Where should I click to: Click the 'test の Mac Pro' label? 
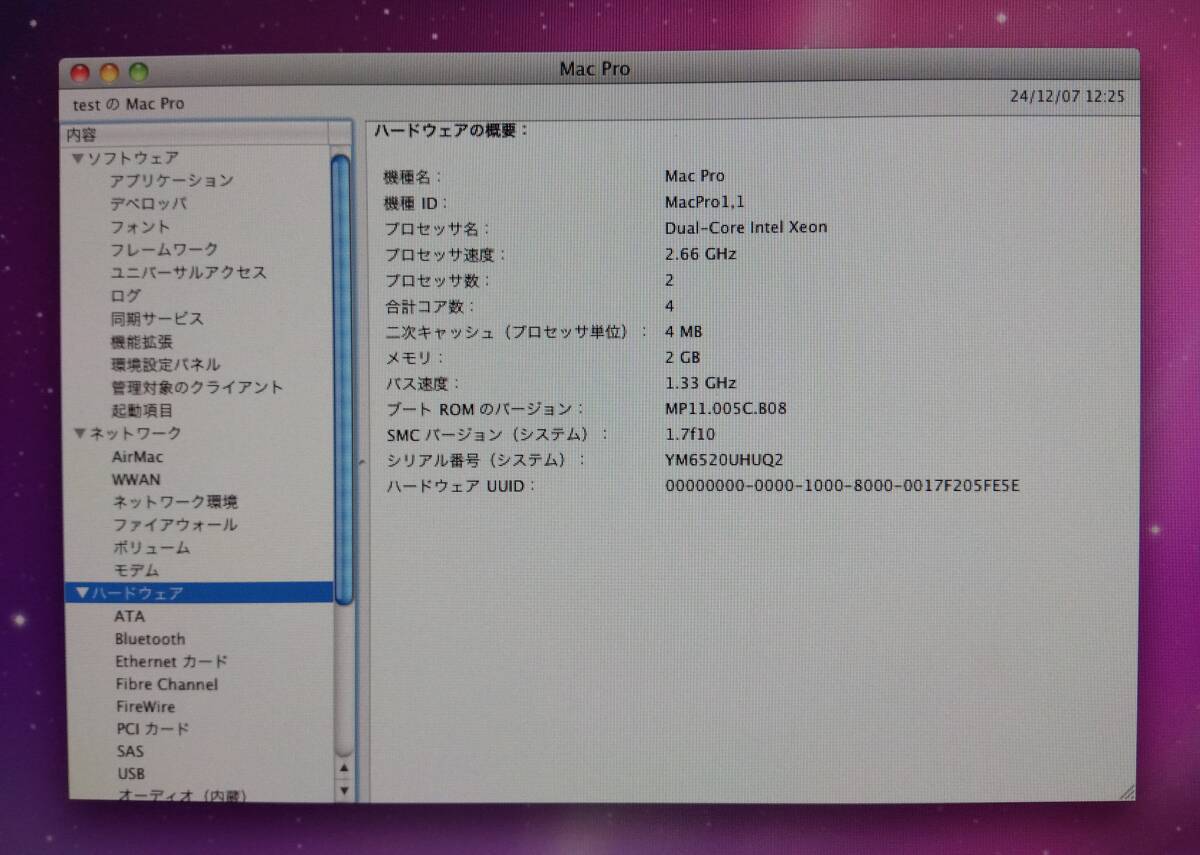click(x=128, y=104)
